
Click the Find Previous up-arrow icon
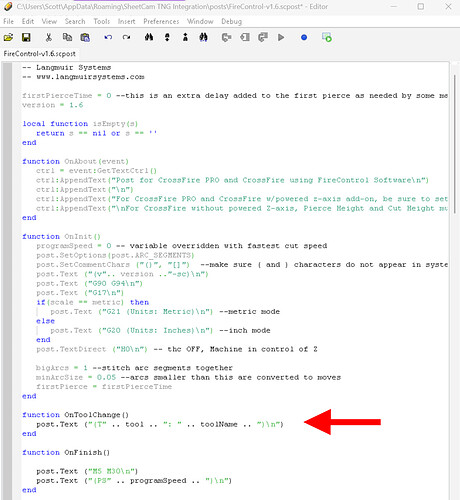[x=185, y=37]
